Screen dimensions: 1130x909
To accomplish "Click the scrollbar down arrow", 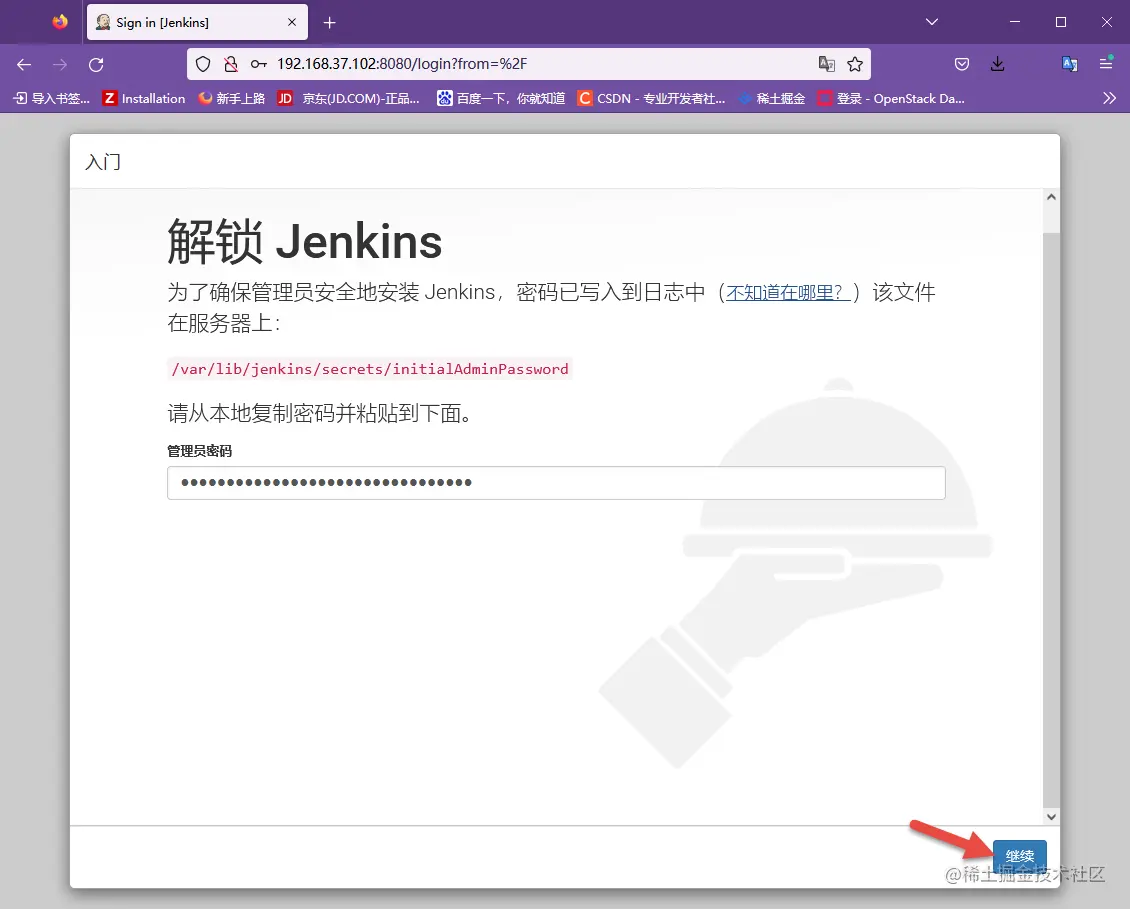I will pyautogui.click(x=1051, y=817).
